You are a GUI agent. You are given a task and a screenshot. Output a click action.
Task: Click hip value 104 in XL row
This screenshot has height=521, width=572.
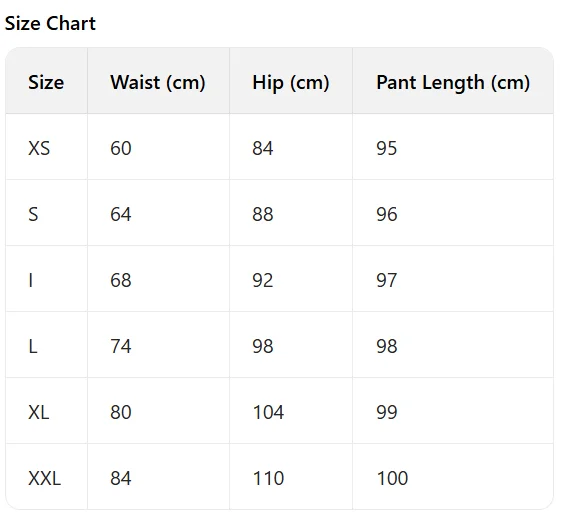tap(268, 413)
